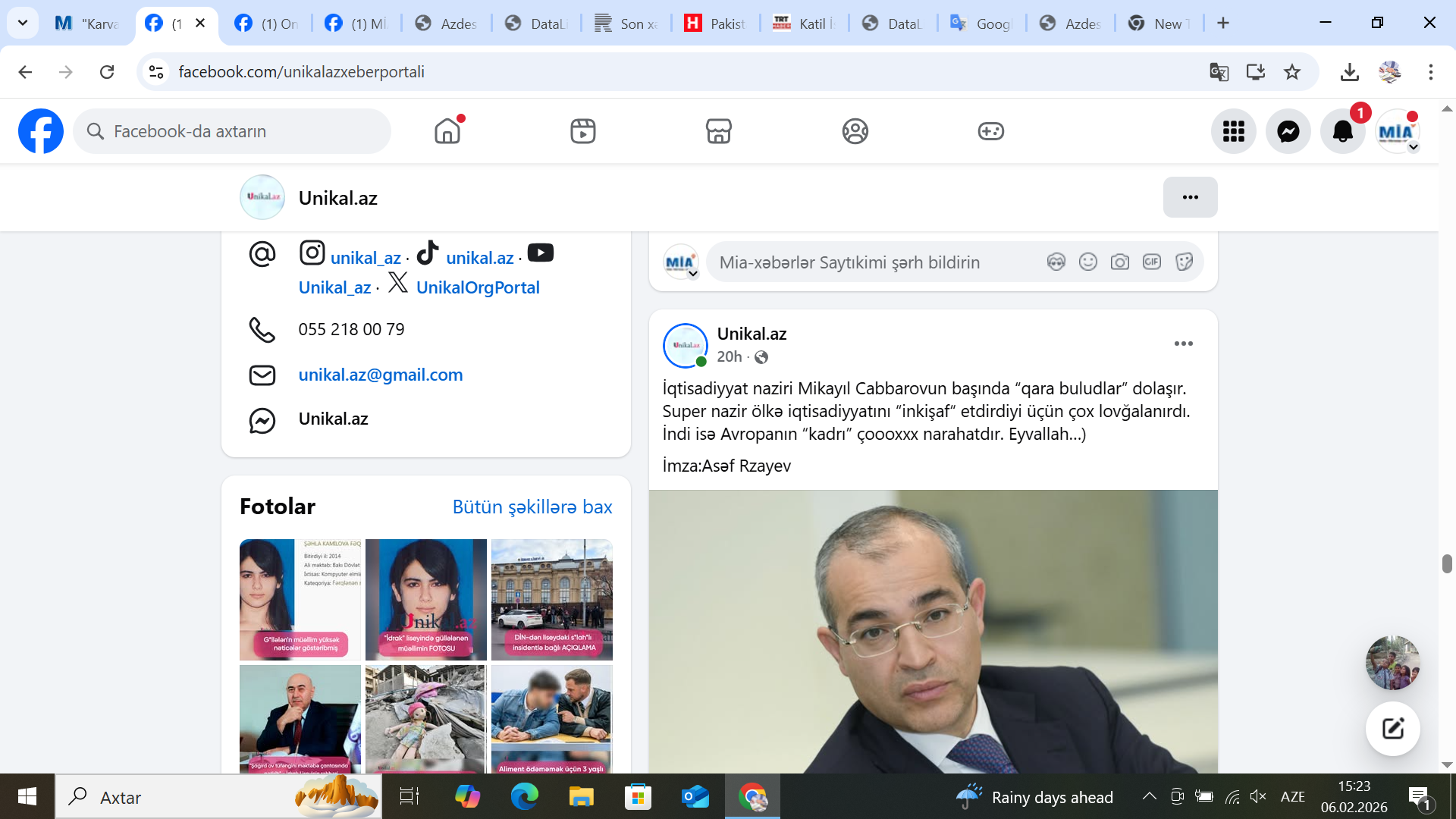Open the Gaming controller icon

[x=990, y=131]
